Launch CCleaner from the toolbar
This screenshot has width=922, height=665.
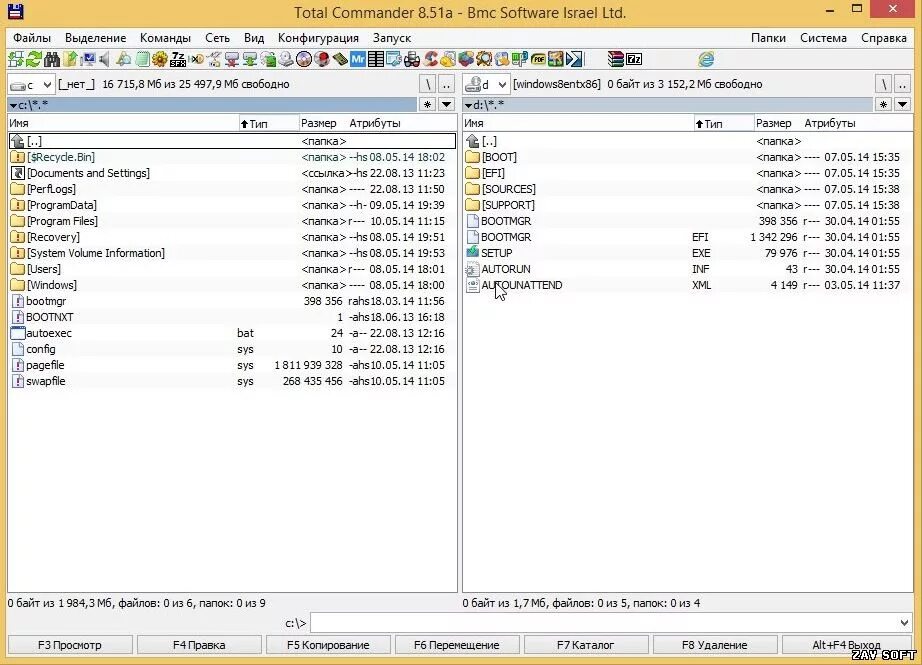(x=430, y=59)
